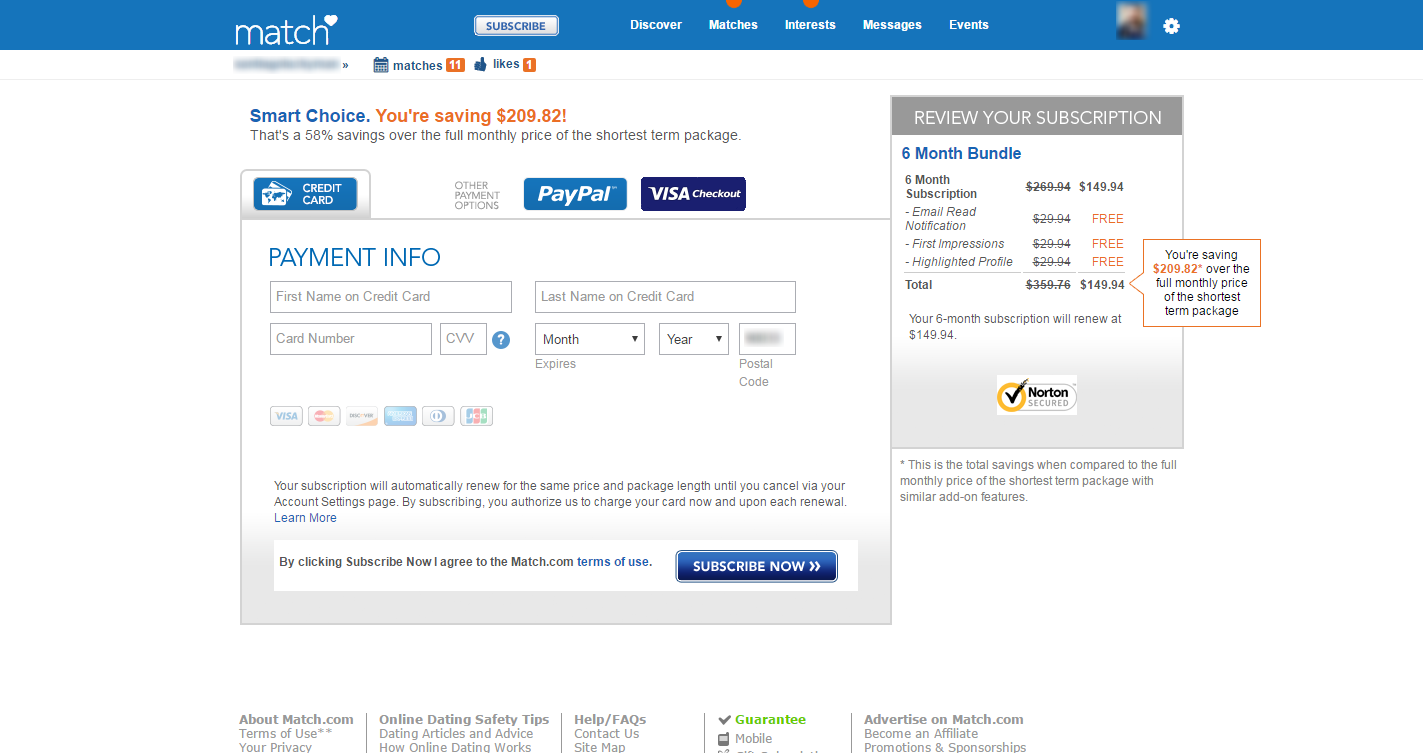Focus First Name on Credit Card field
Viewport: 1423px width, 753px height.
tap(391, 297)
